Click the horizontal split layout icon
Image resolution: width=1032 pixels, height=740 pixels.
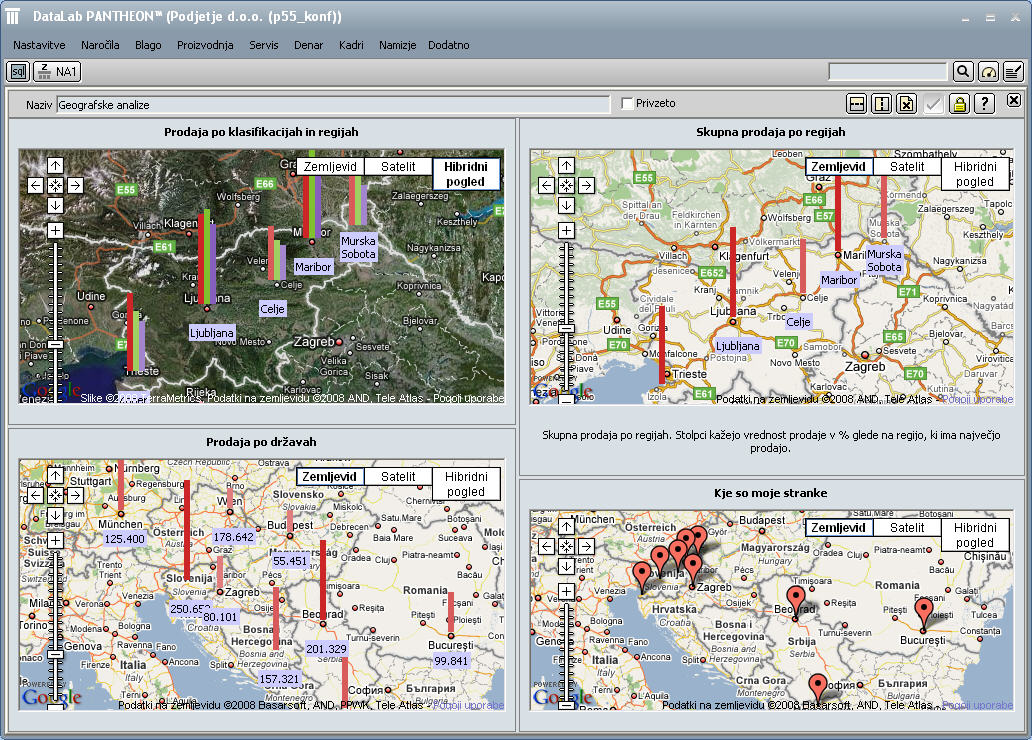tap(857, 104)
